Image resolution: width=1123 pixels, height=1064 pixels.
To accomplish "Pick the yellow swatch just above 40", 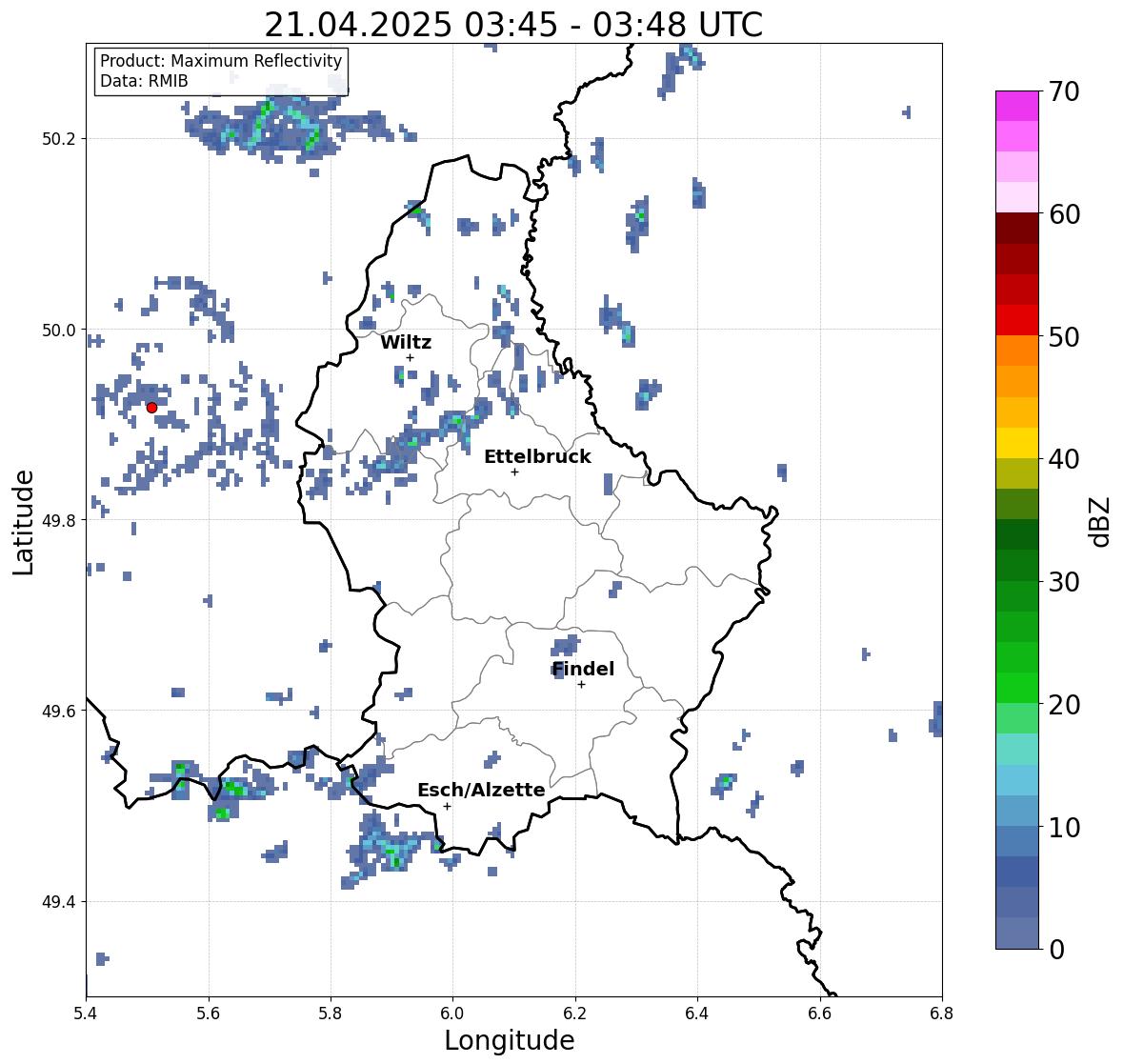I will (x=1017, y=443).
